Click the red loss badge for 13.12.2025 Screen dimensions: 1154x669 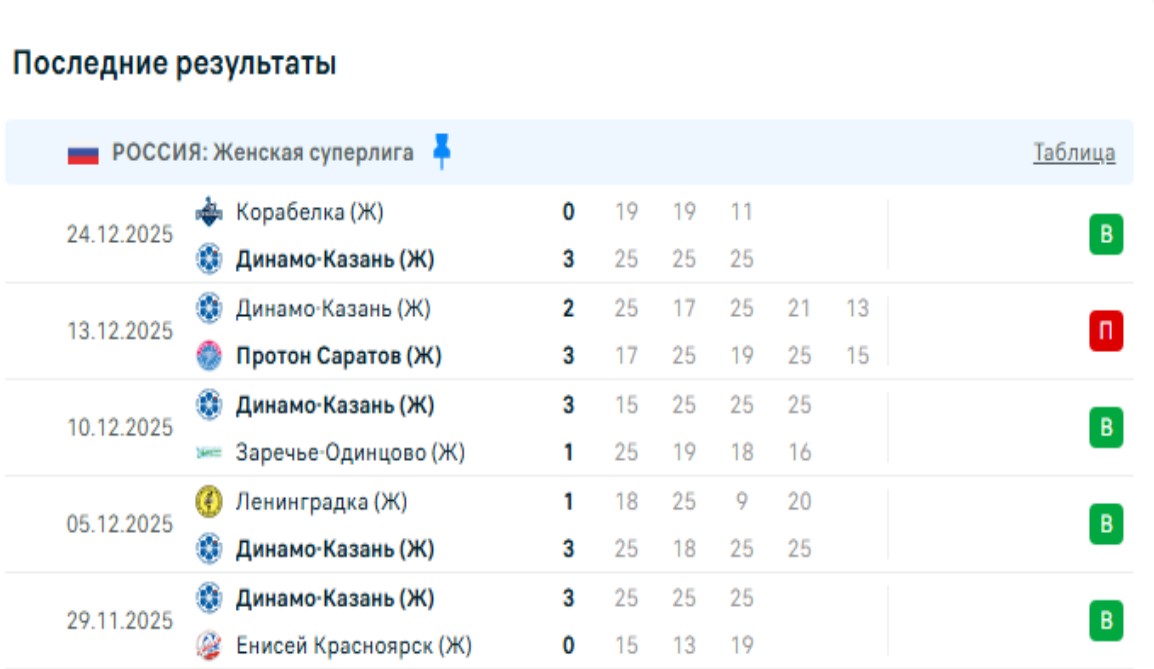pos(1106,332)
